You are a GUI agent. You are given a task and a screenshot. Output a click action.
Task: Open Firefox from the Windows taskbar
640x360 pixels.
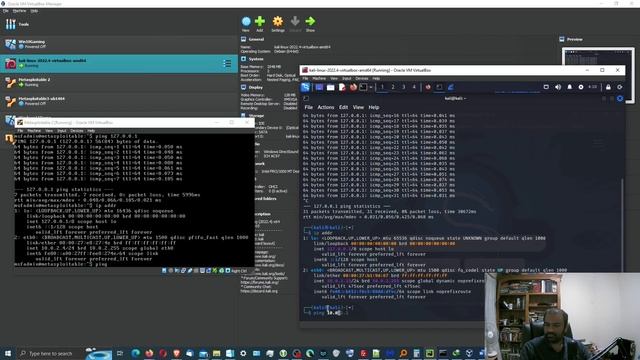(149, 353)
